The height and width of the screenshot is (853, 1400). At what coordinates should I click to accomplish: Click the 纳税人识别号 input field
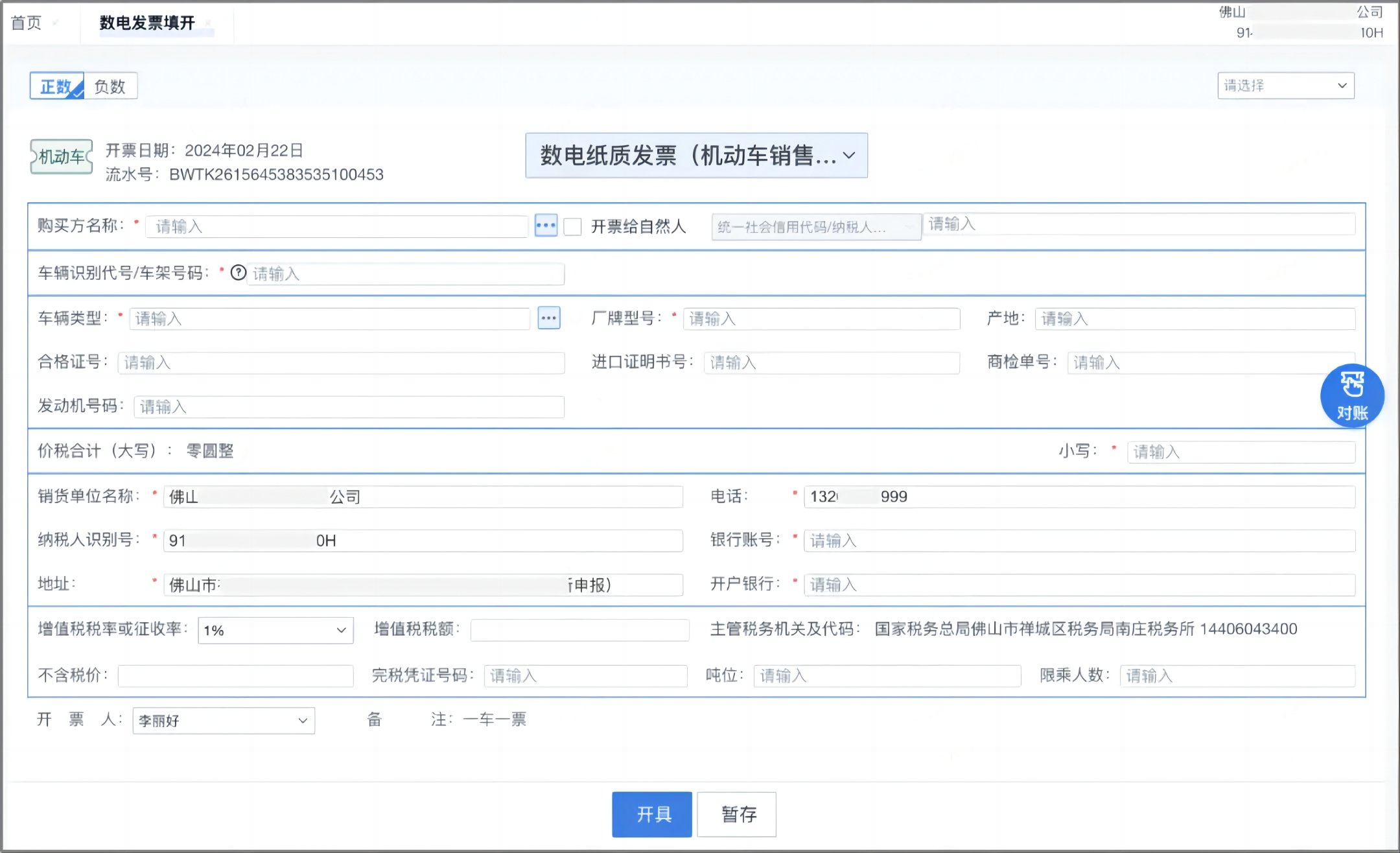(x=423, y=541)
